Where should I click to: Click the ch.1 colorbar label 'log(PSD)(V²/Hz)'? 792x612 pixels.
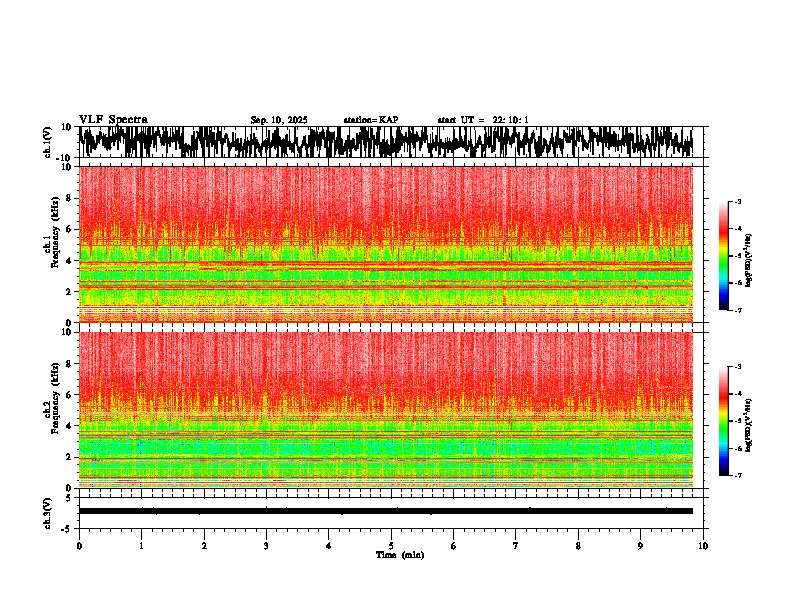coord(748,260)
